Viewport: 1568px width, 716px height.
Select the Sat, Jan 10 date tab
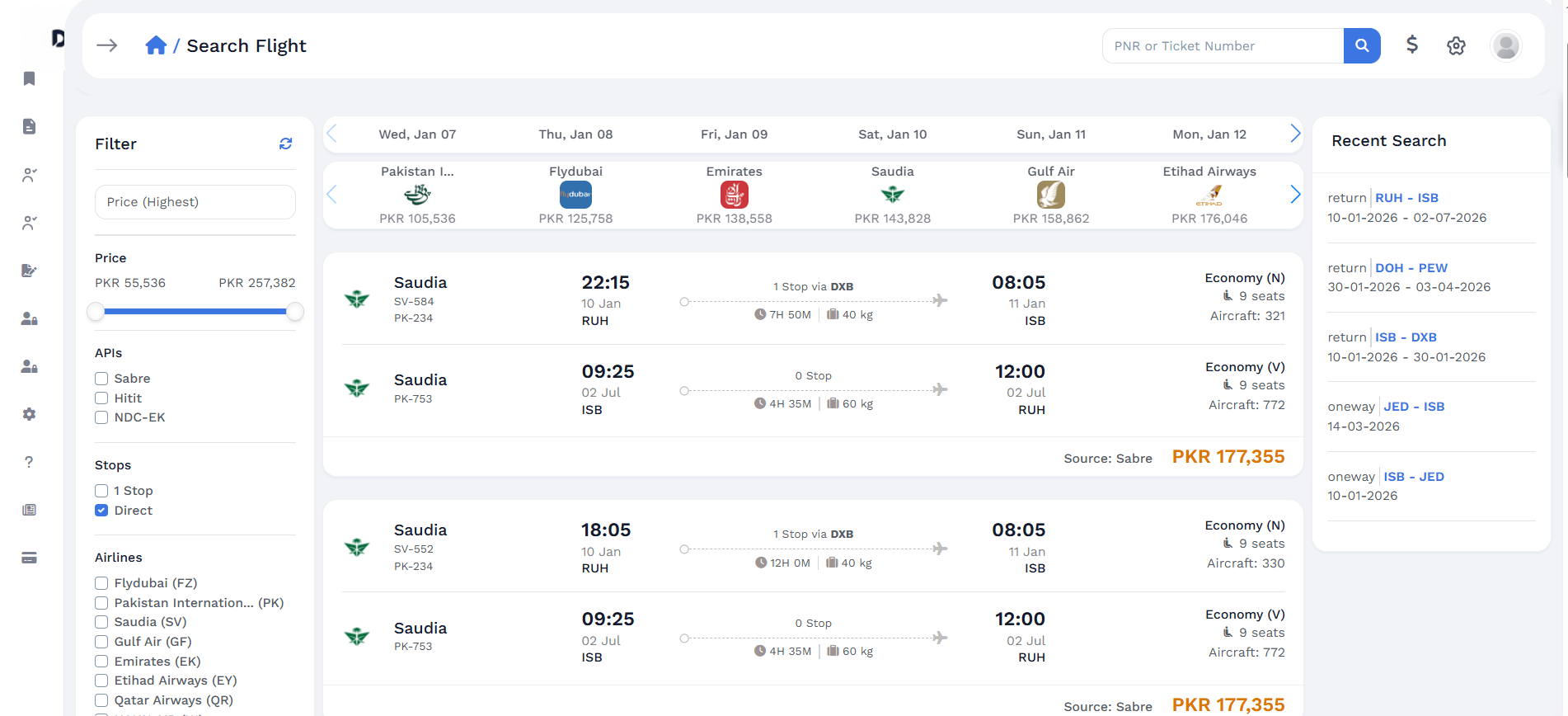893,134
